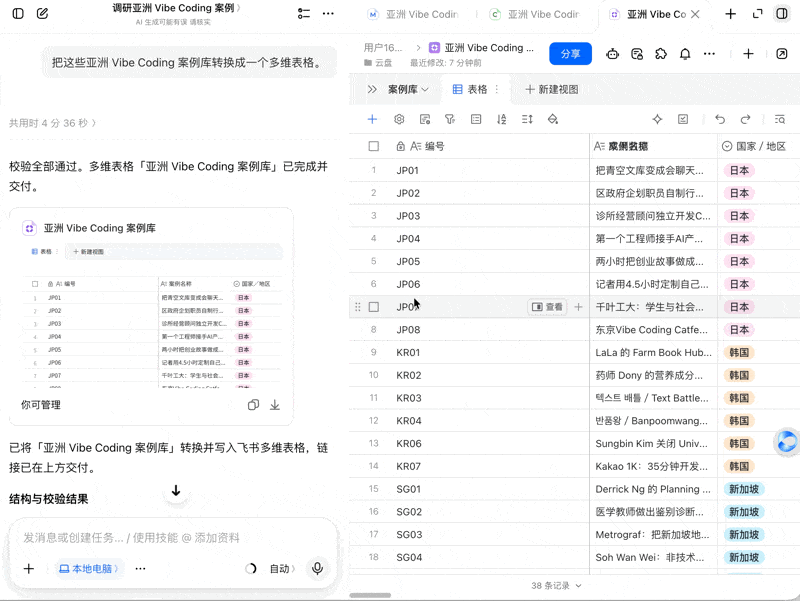Expand the 案例库 table dropdown
This screenshot has height=601, width=800.
408,90
